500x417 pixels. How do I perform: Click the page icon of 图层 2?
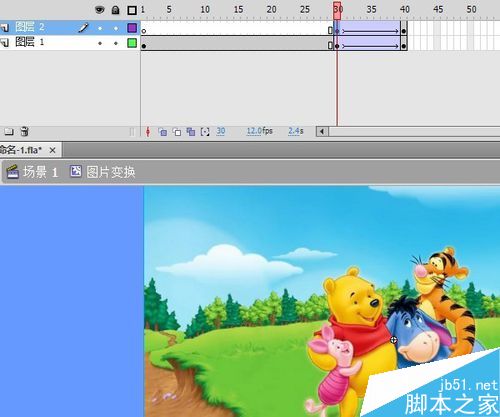(5, 27)
